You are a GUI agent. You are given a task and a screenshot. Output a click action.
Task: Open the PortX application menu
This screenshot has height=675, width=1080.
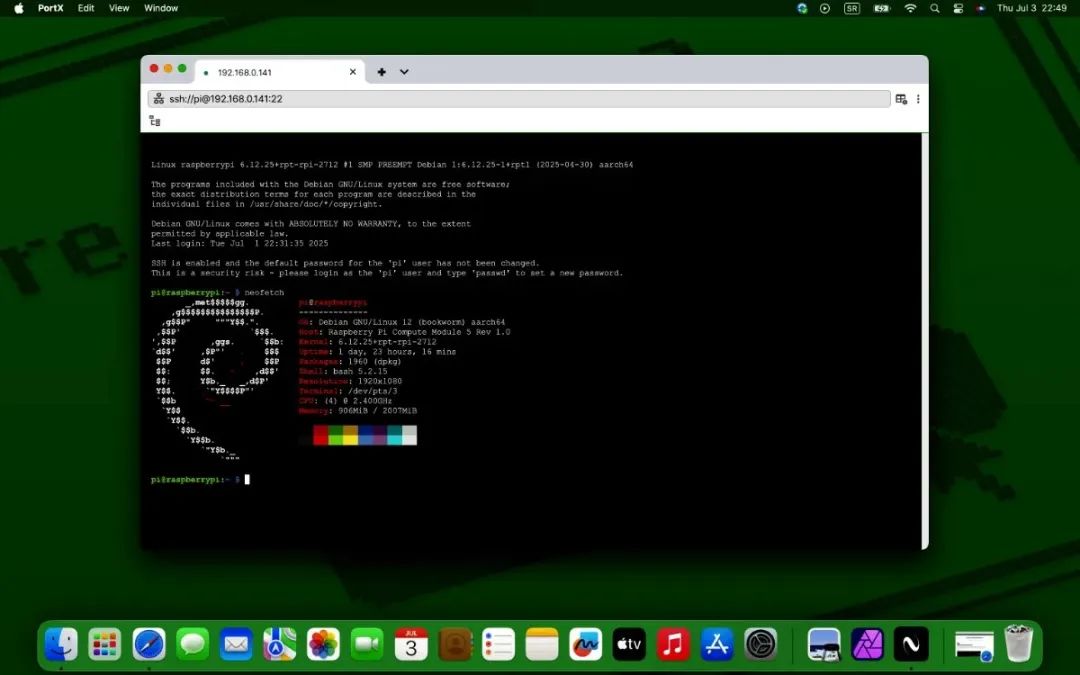[x=50, y=8]
